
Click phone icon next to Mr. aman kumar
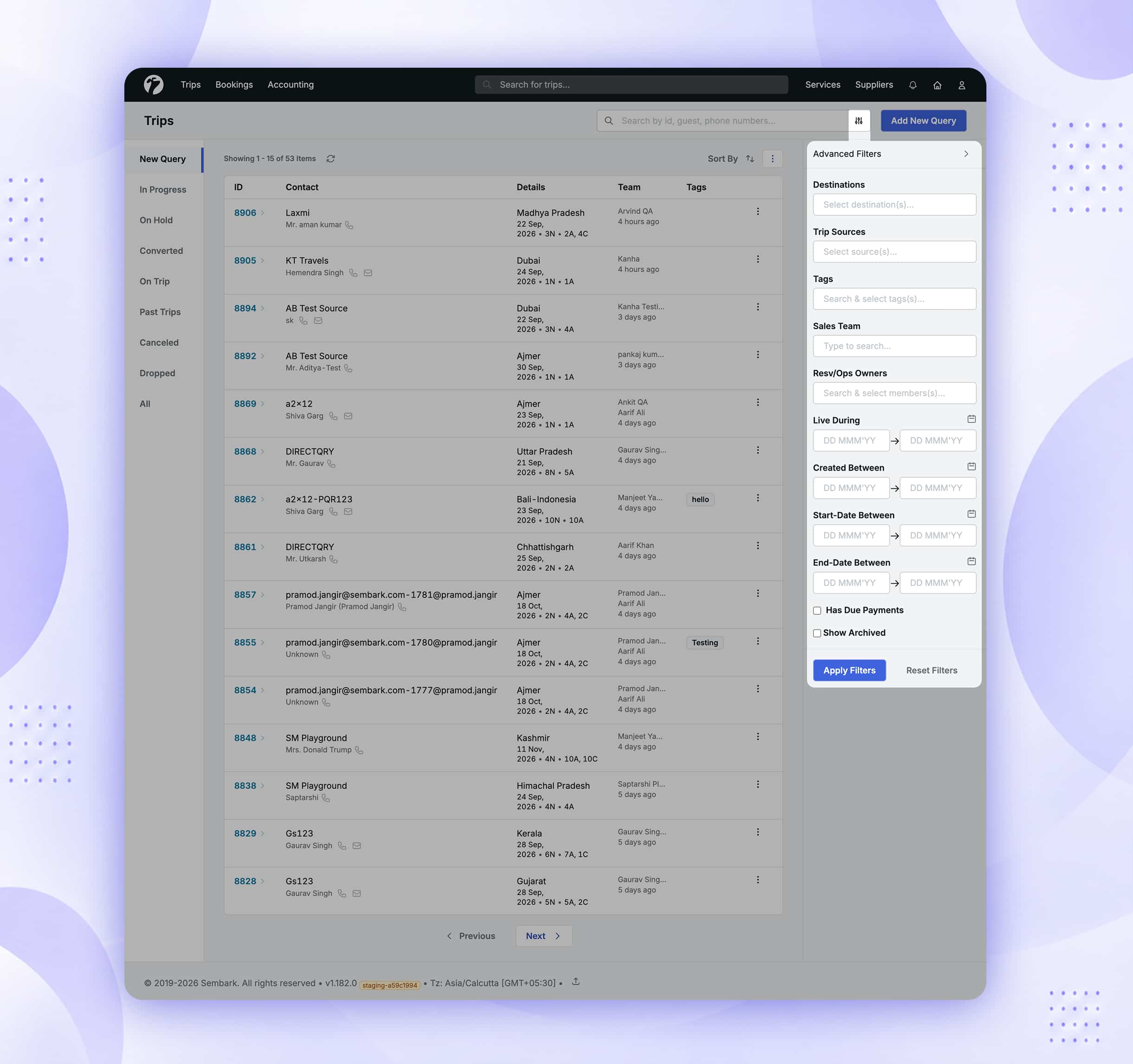(x=349, y=225)
